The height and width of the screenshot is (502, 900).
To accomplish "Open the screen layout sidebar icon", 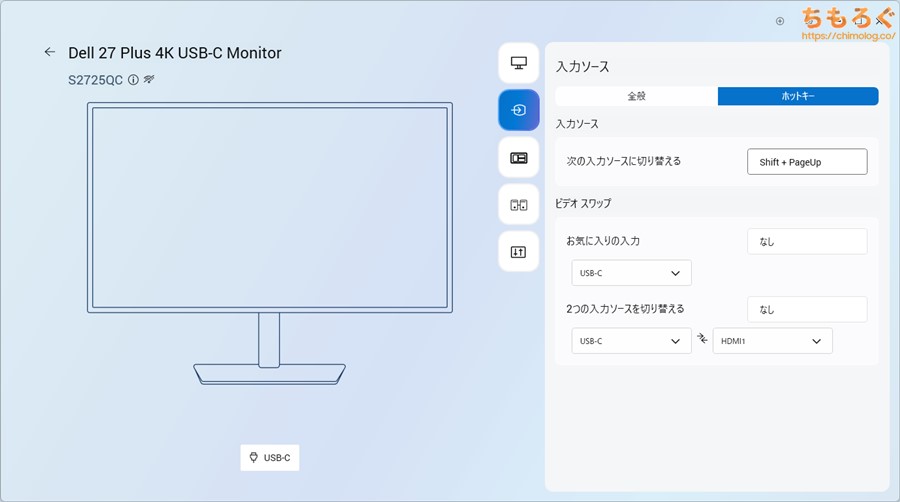I will coord(518,157).
